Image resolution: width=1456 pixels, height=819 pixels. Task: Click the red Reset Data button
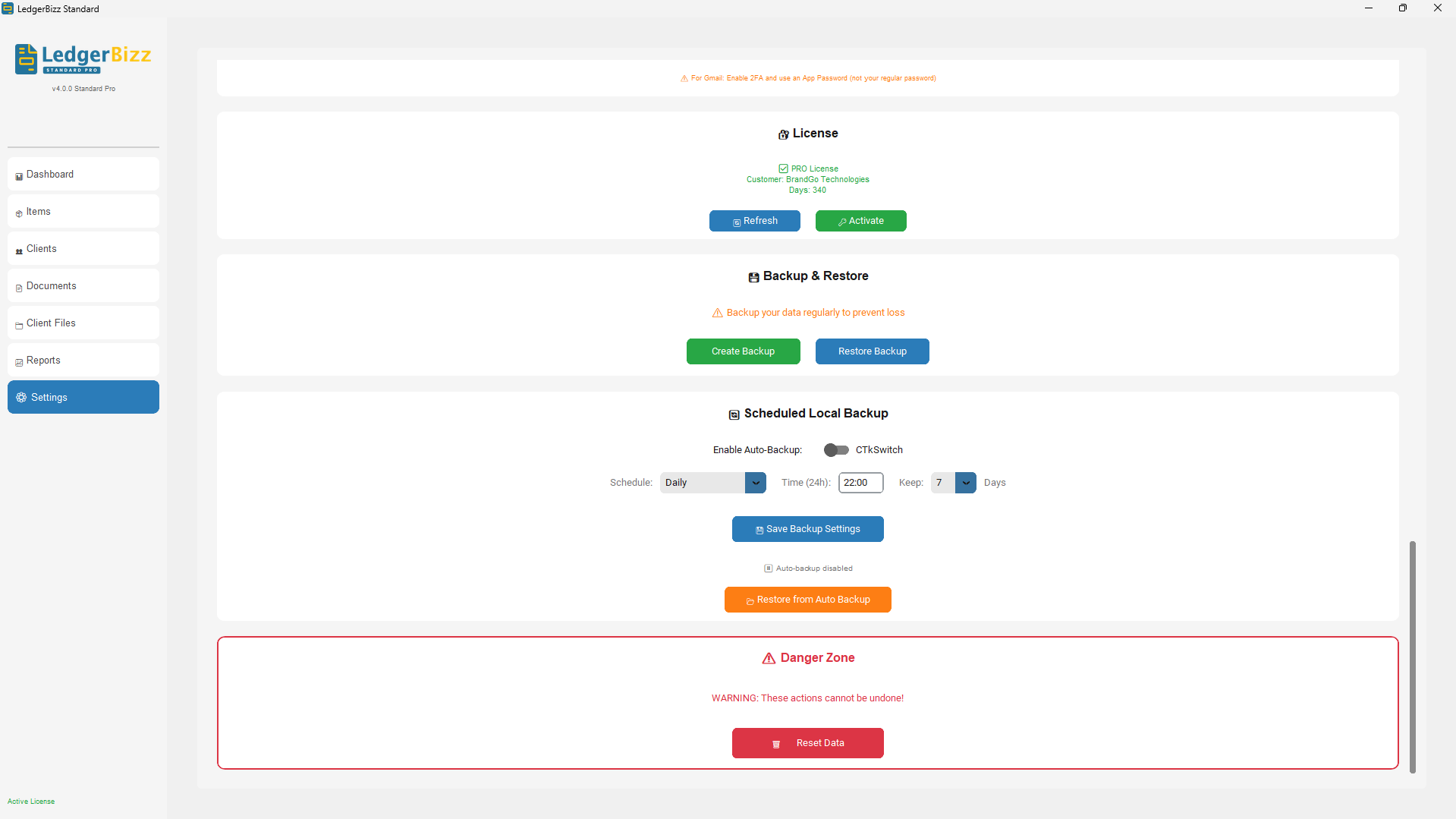(x=807, y=743)
